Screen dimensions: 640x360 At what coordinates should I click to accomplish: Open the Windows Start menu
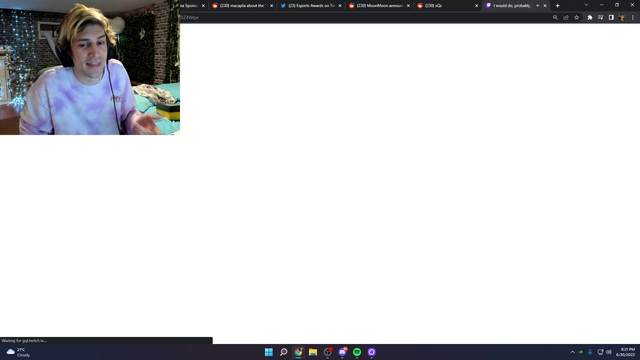pos(269,352)
